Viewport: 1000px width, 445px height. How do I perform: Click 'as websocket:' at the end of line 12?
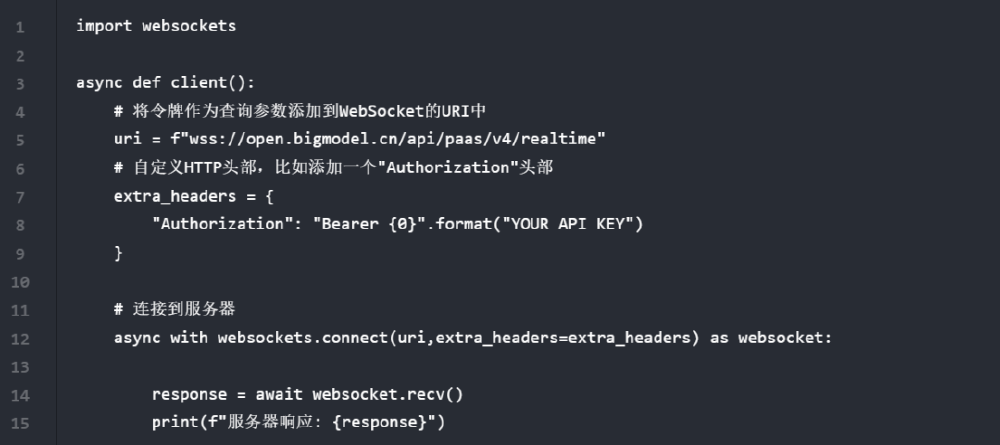click(x=770, y=338)
